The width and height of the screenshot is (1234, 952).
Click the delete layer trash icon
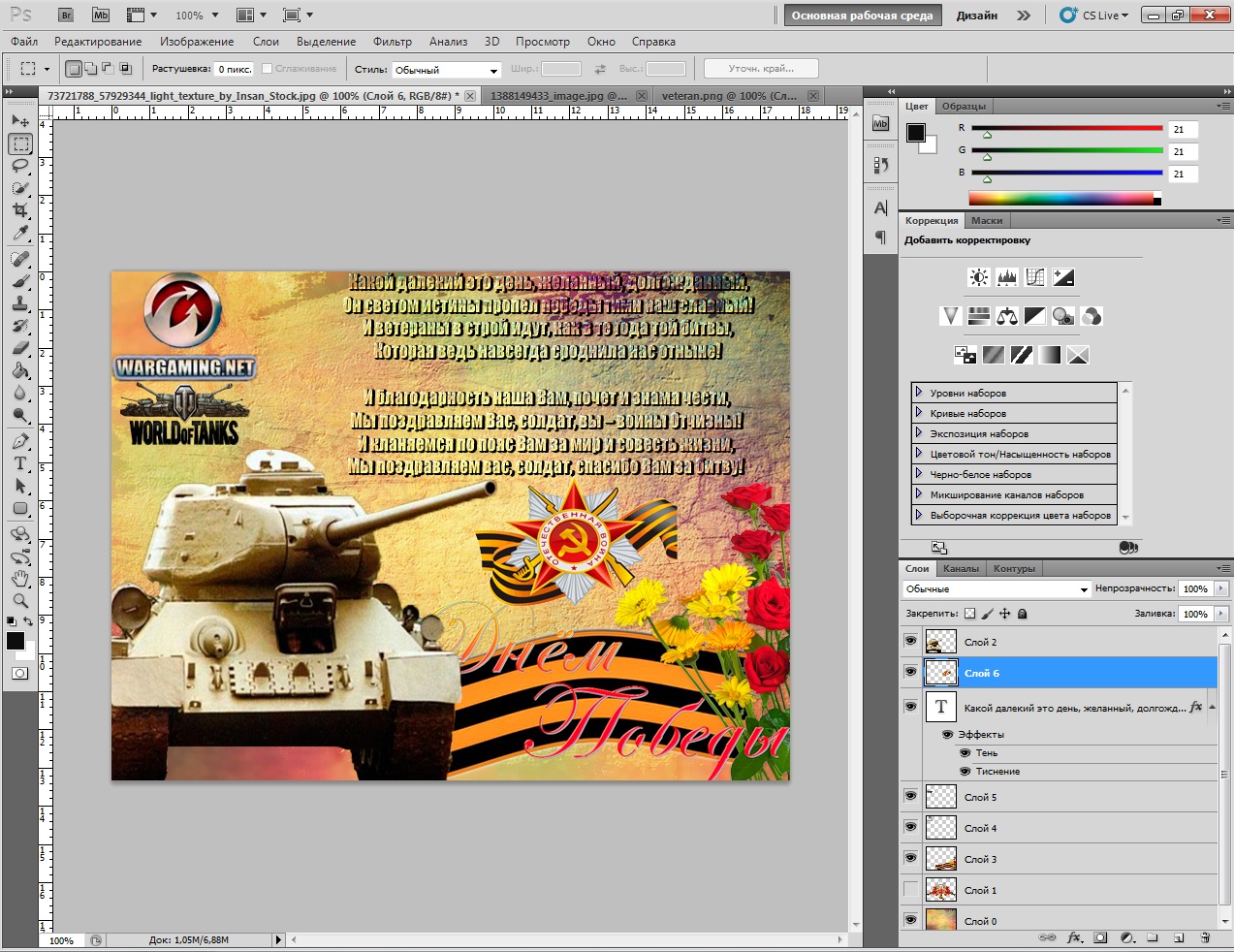(x=1205, y=938)
